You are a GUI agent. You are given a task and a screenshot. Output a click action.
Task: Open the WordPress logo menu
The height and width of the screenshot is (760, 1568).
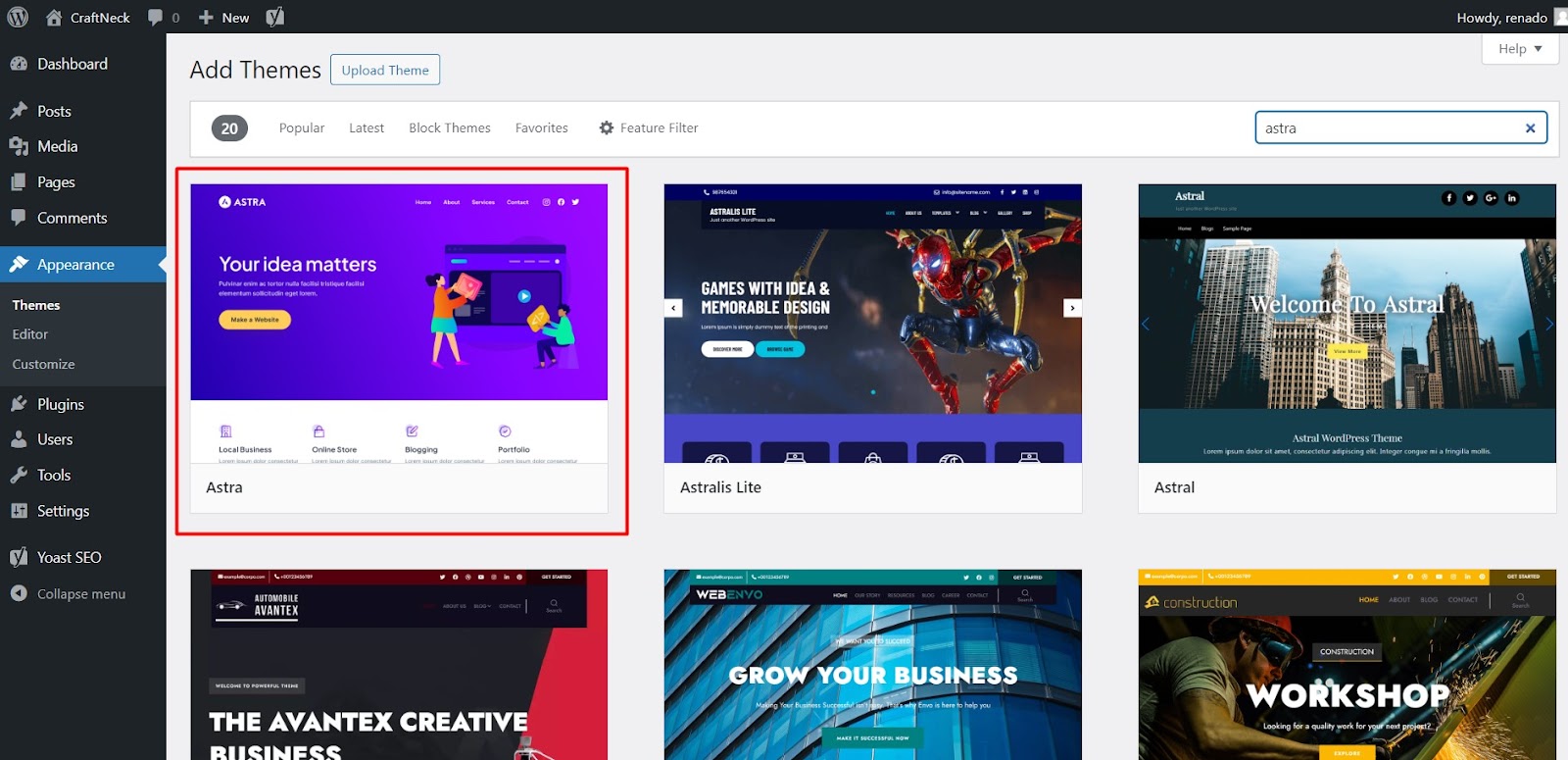[18, 17]
